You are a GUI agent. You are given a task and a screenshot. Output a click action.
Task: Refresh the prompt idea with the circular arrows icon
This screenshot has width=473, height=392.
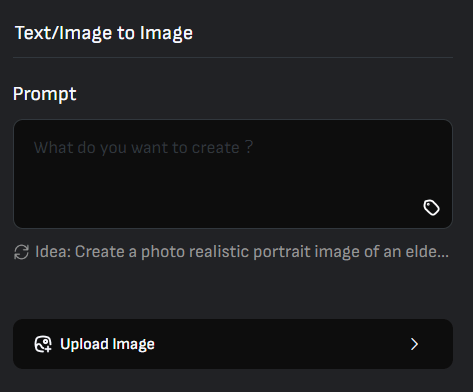(21, 252)
